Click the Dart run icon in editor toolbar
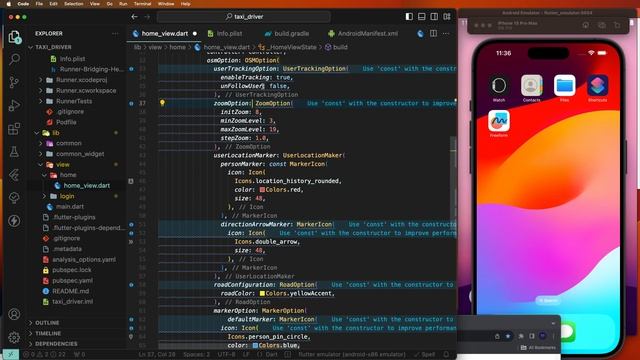The height and width of the screenshot is (360, 640). click(x=420, y=33)
